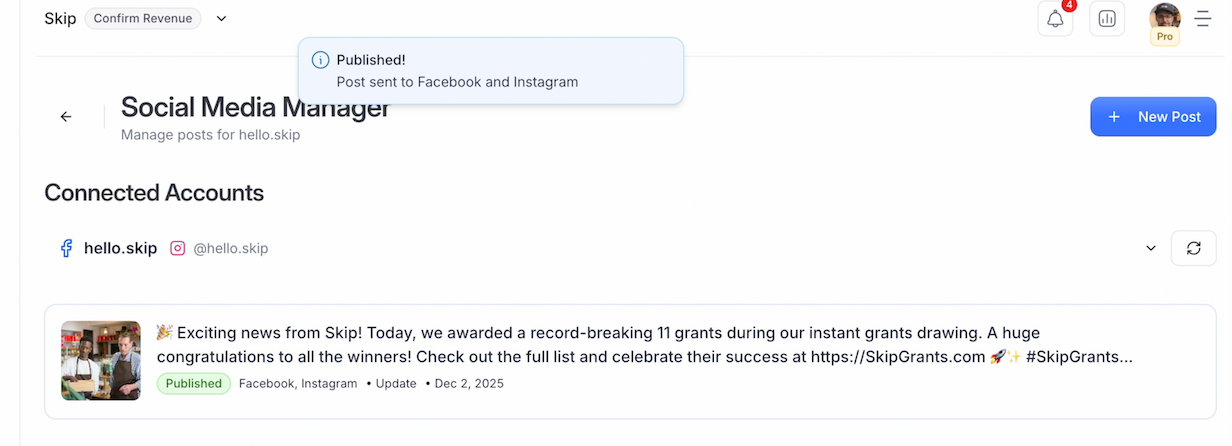Click the Instagram logo icon

pos(178,248)
